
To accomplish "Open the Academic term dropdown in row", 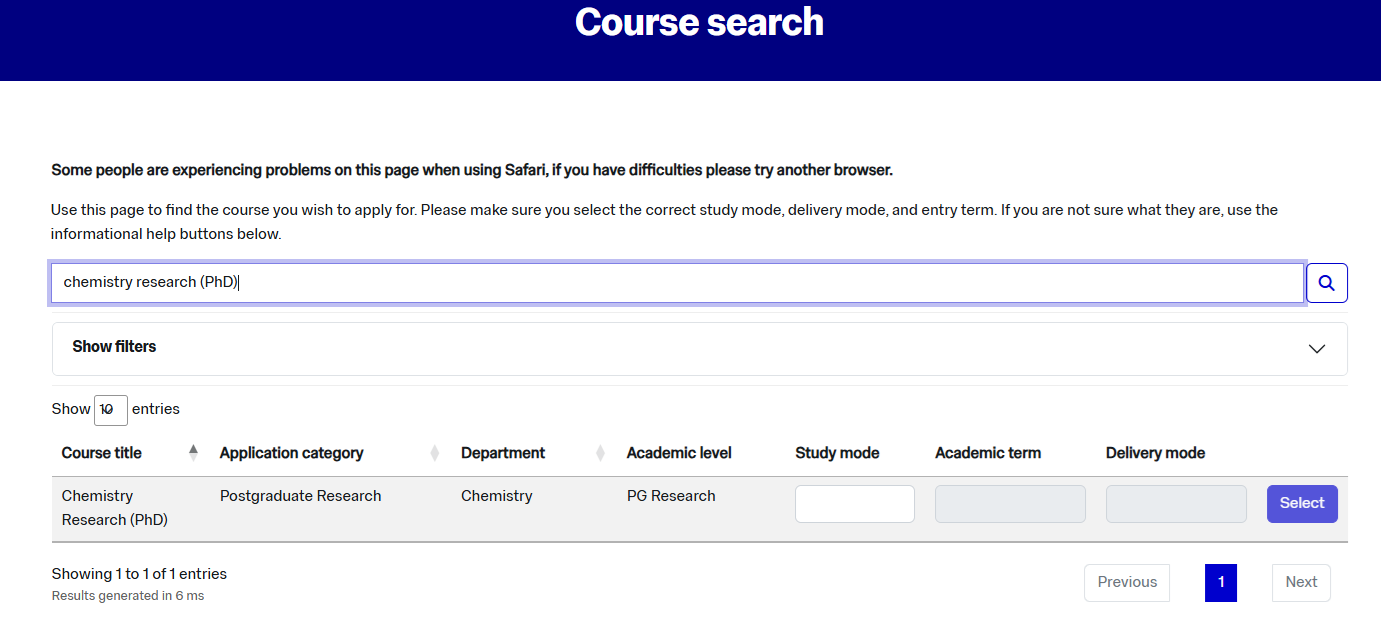I will click(x=1009, y=504).
